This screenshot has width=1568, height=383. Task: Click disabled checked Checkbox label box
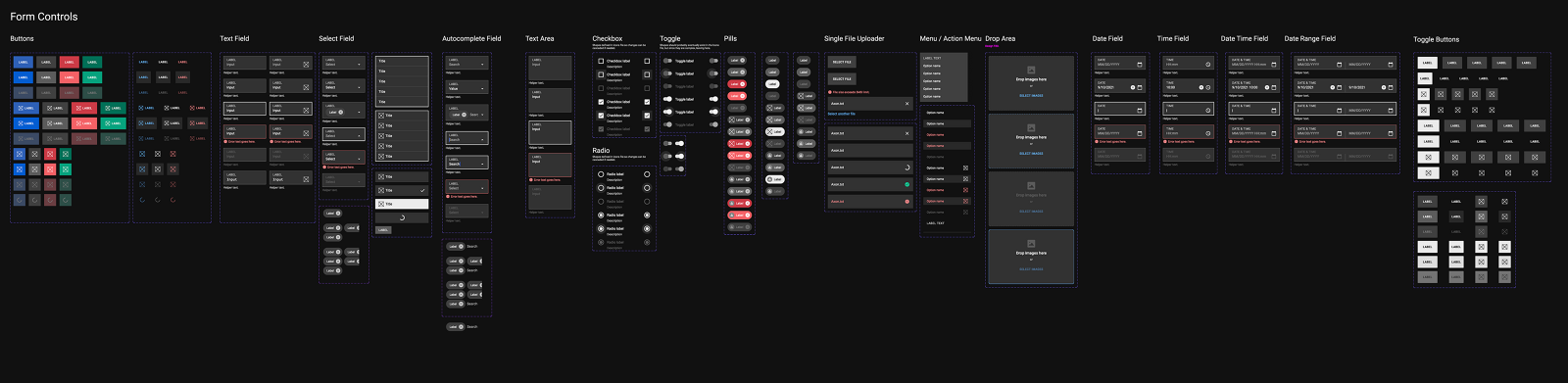[601, 128]
